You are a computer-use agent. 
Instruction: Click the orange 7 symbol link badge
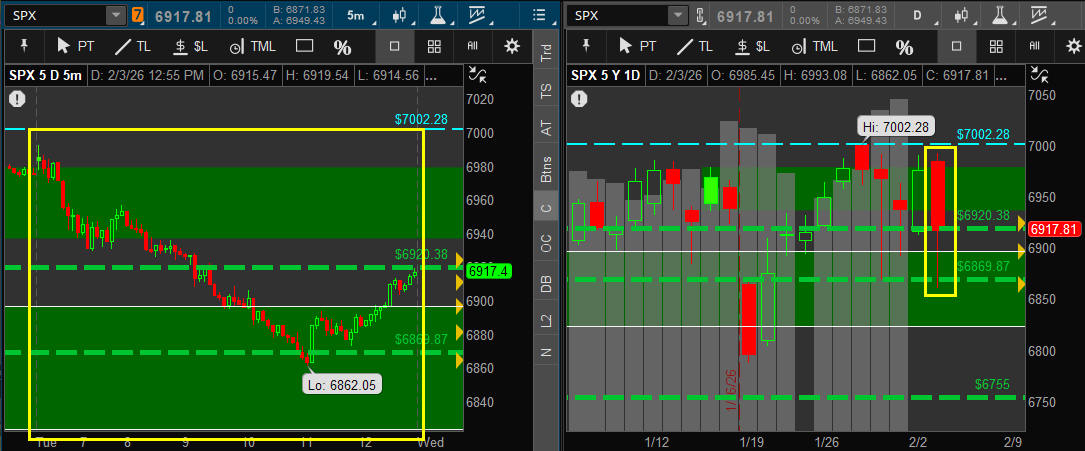[x=138, y=15]
